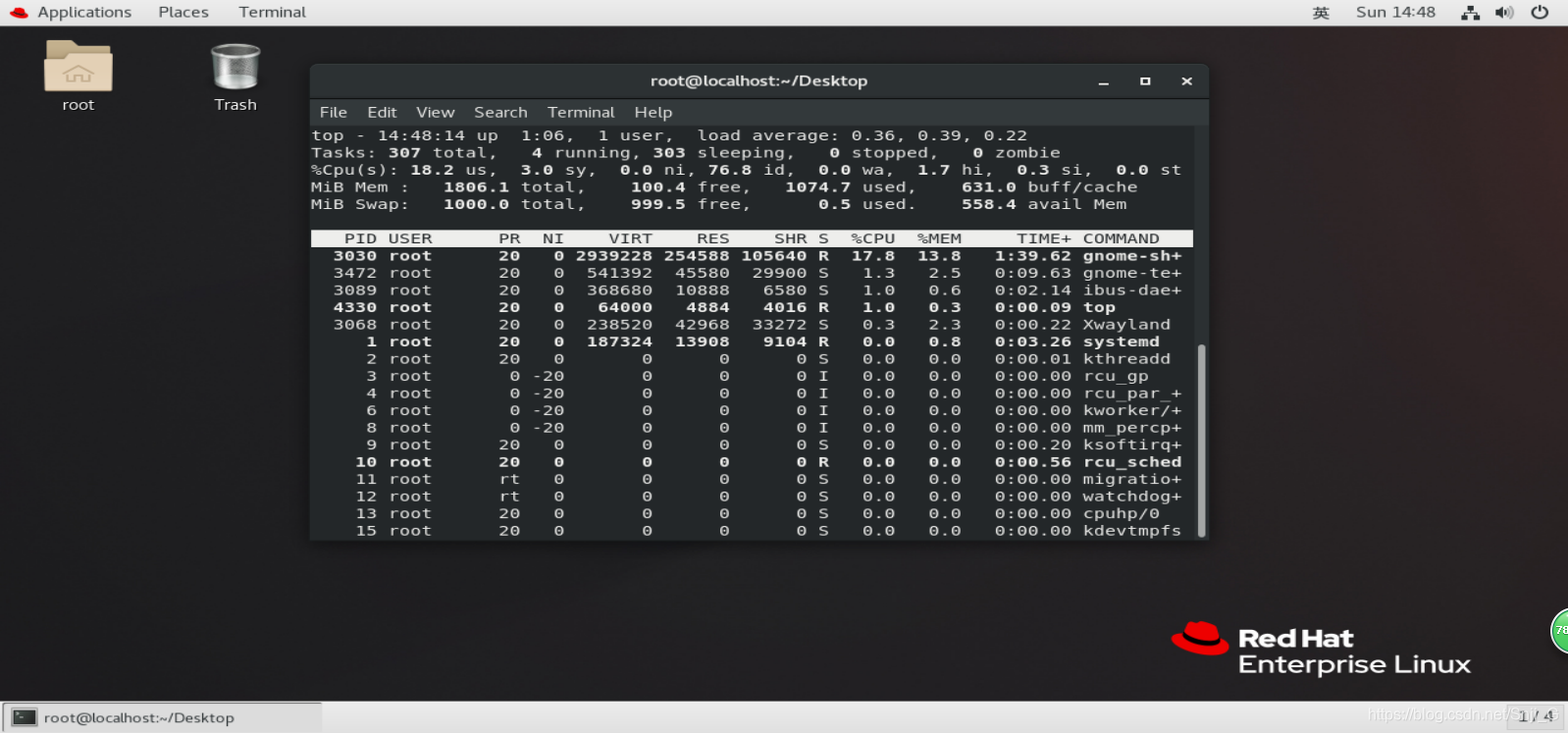Image resolution: width=1568 pixels, height=733 pixels.
Task: Click the systemd process row
Action: point(752,342)
